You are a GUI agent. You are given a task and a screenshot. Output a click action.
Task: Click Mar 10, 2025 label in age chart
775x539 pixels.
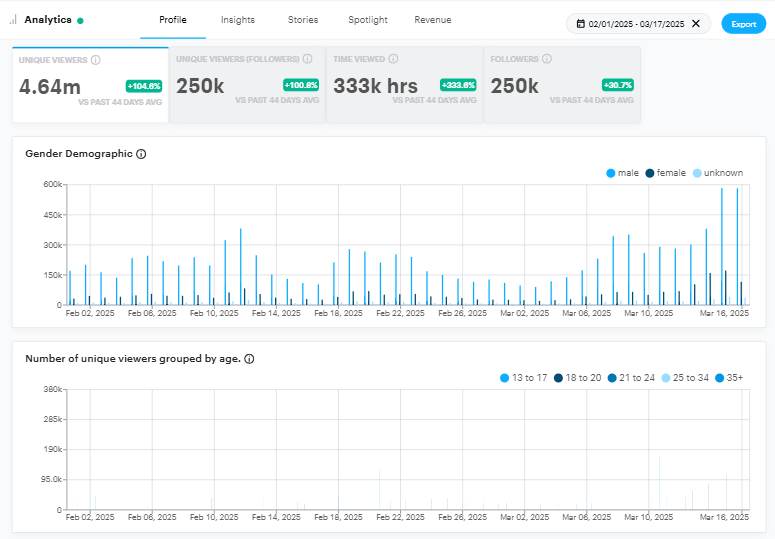point(648,517)
